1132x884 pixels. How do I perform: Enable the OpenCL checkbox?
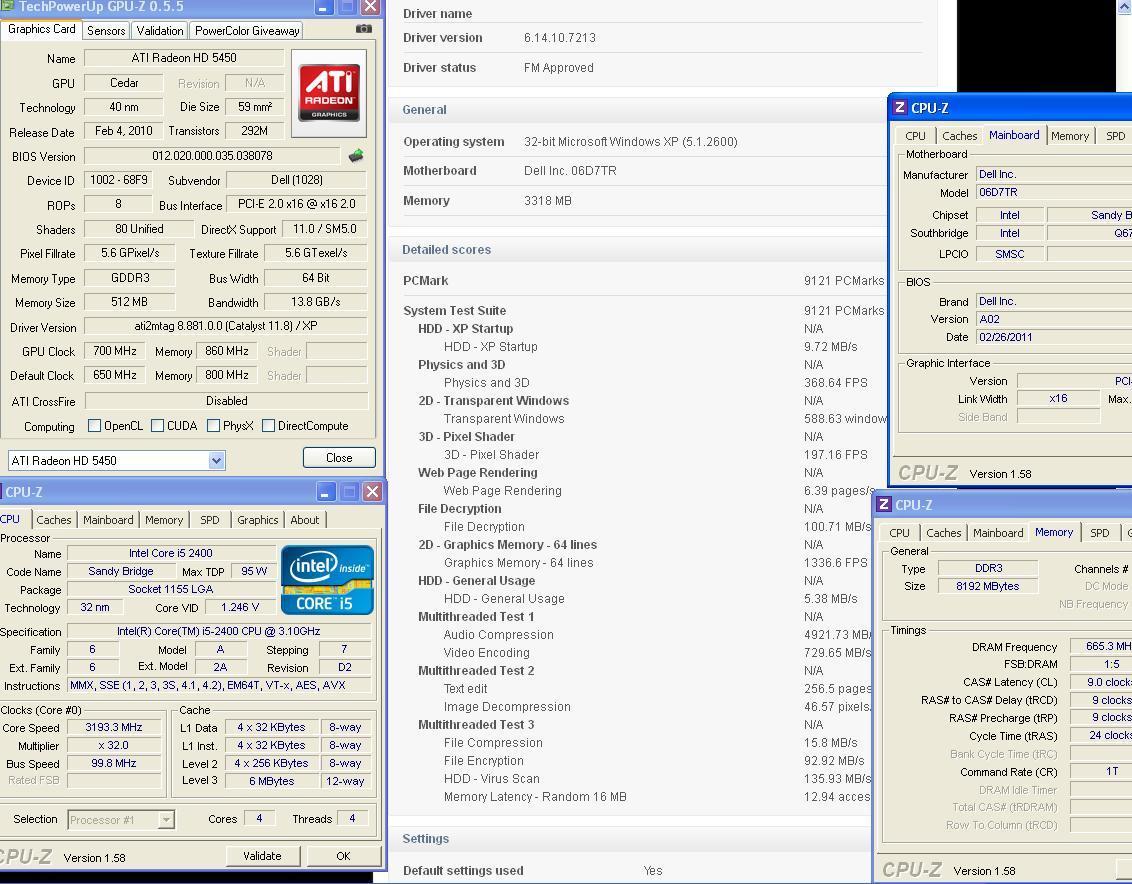[x=94, y=425]
